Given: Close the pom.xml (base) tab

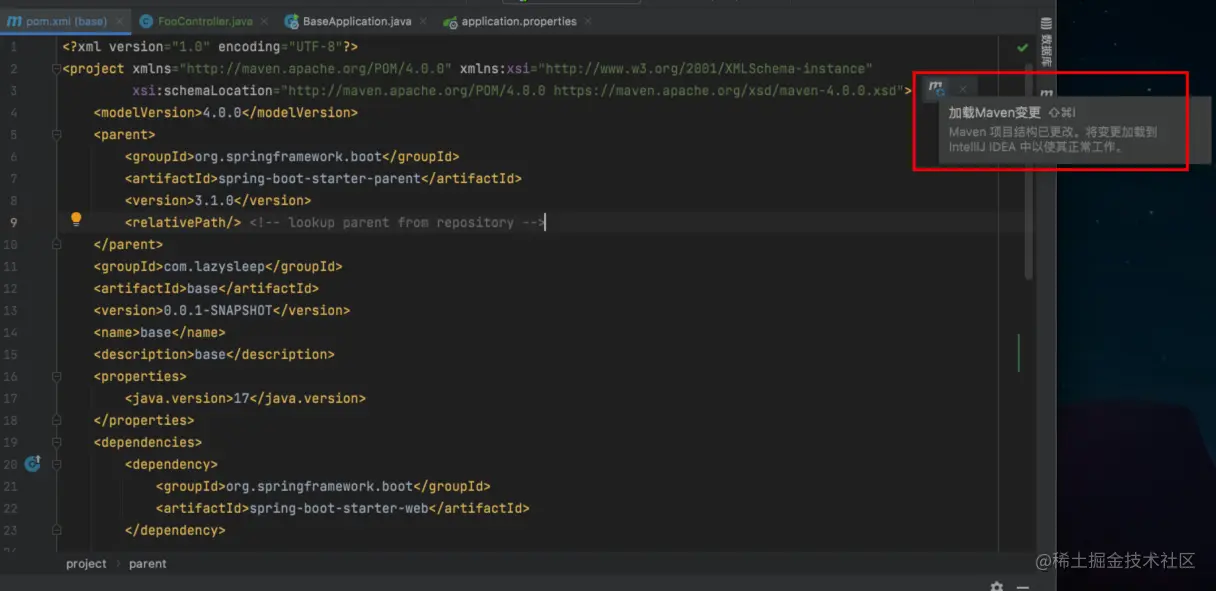Looking at the screenshot, I should 117,21.
